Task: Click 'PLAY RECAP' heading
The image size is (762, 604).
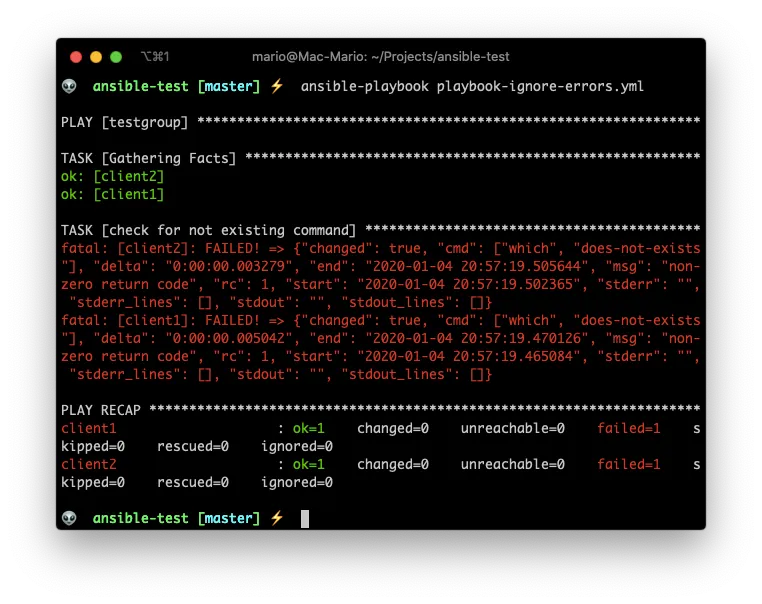Action: (101, 410)
